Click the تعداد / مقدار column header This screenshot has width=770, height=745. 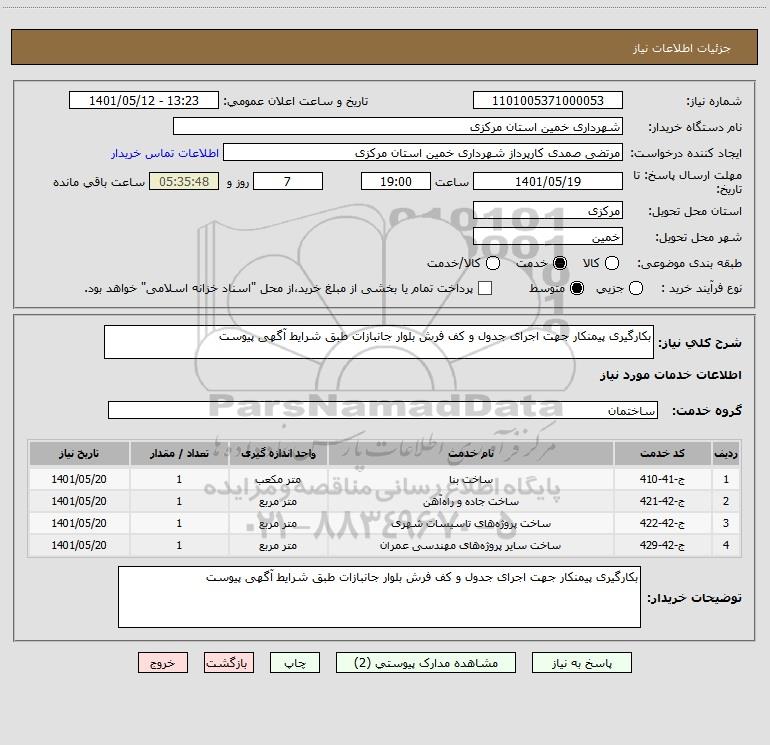[179, 453]
